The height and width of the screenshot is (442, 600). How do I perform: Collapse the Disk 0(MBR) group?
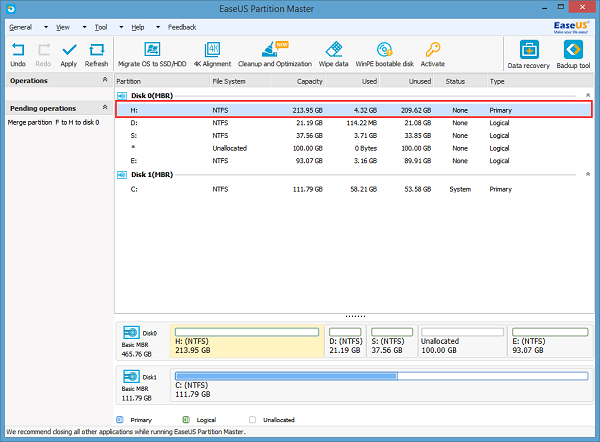pyautogui.click(x=588, y=95)
